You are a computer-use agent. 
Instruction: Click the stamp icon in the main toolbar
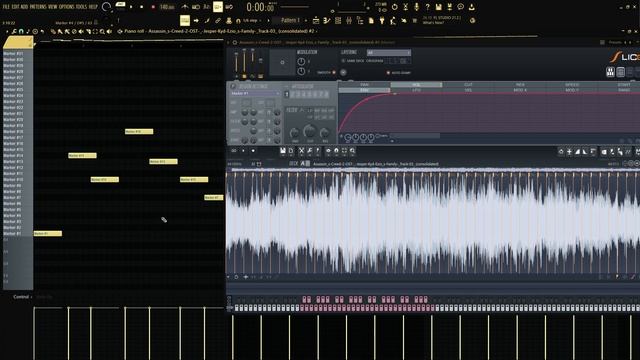tap(229, 20)
